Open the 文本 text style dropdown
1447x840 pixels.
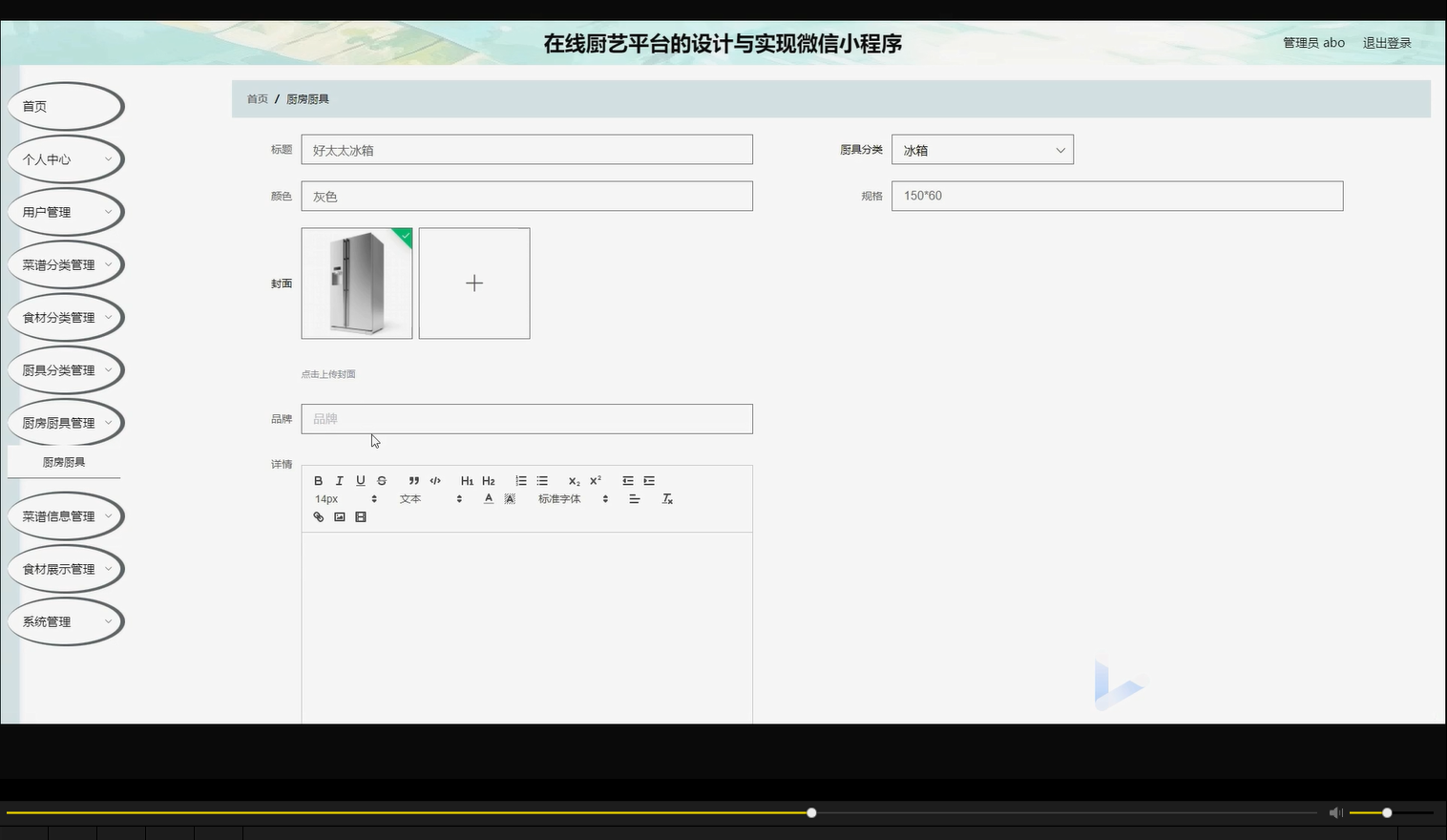(x=430, y=499)
